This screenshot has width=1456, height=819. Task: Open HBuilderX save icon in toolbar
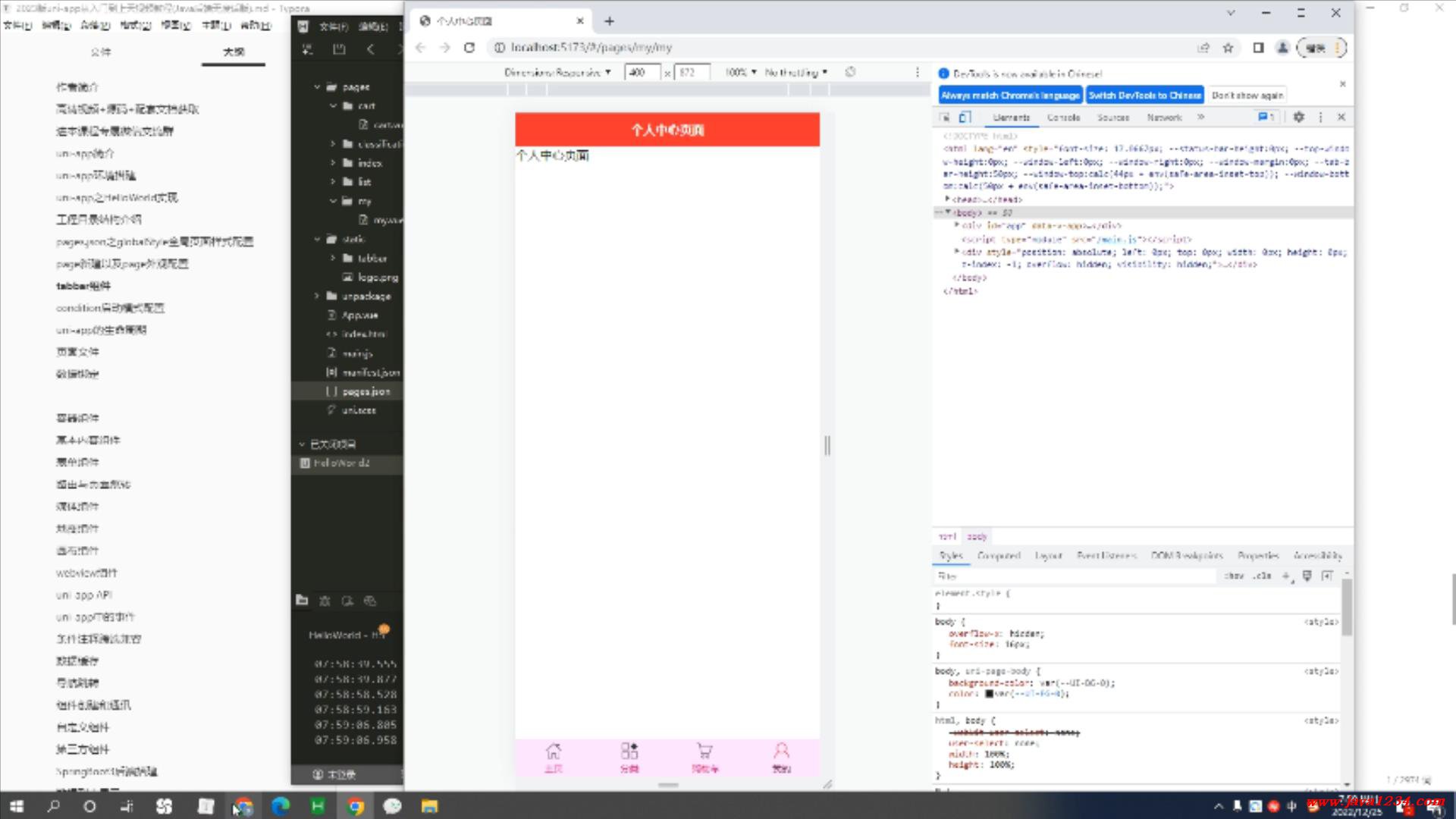coord(339,49)
